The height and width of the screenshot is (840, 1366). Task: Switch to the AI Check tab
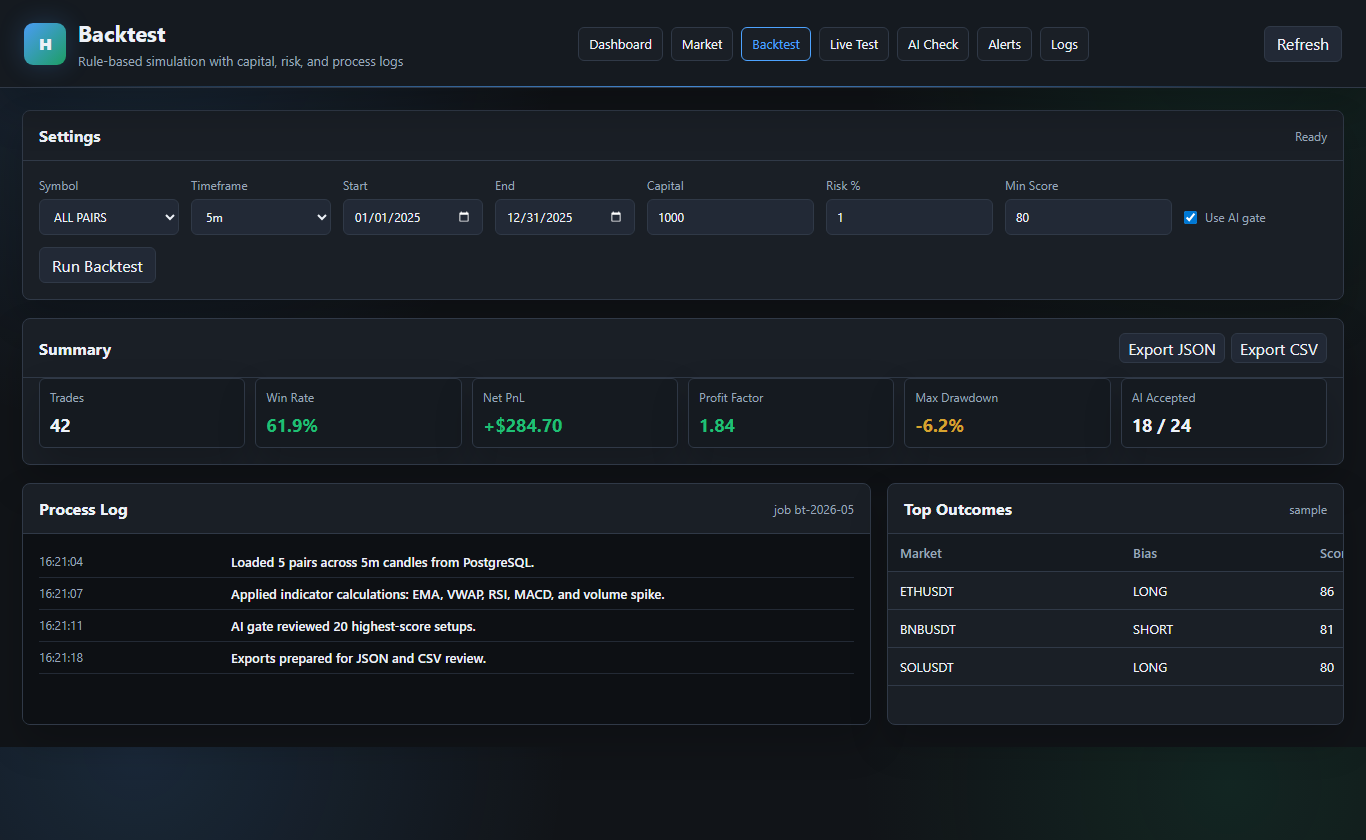(933, 44)
